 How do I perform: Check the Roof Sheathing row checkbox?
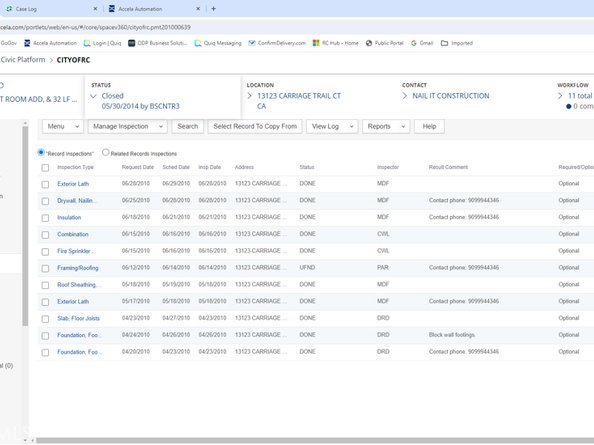pos(45,285)
